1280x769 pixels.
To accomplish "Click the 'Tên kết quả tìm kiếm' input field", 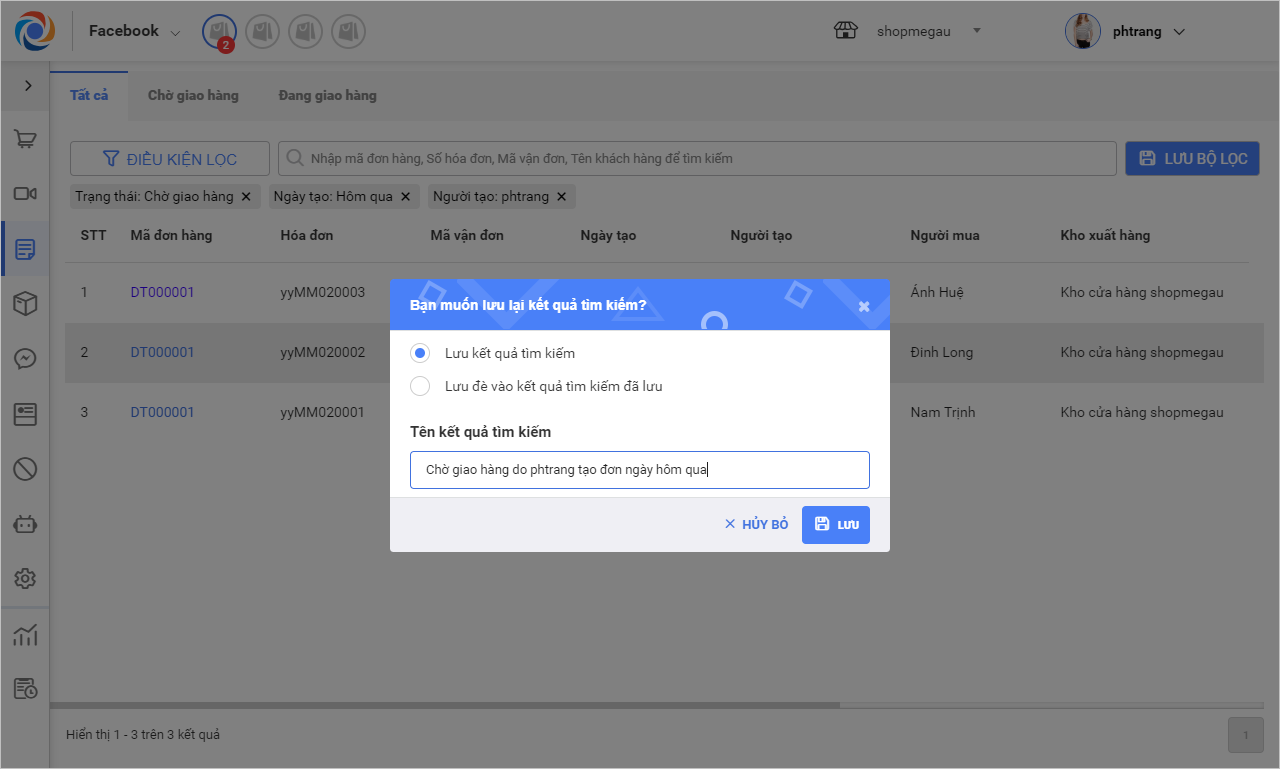I will 640,470.
